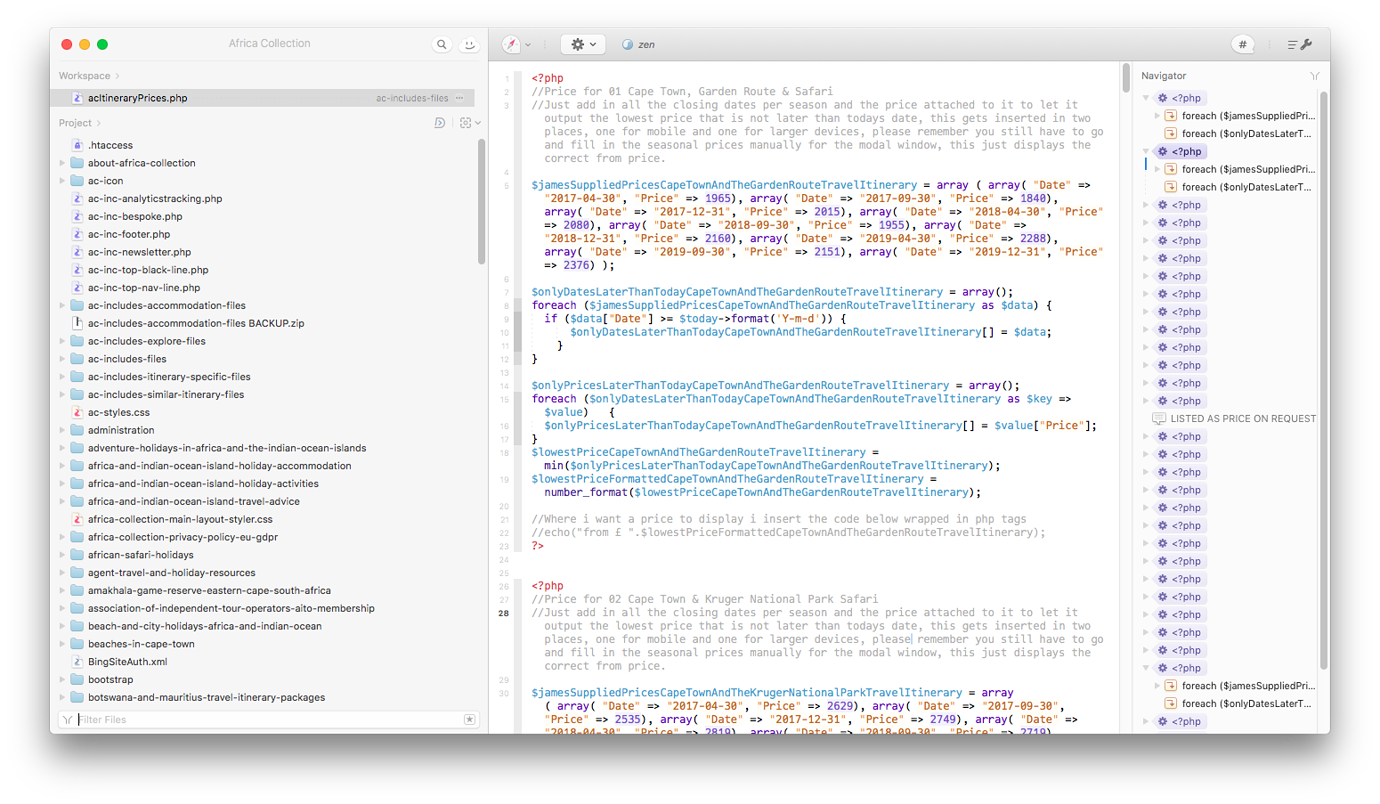This screenshot has height=804, width=1380.
Task: Expand the bootstrap folder
Action: pyautogui.click(x=62, y=680)
